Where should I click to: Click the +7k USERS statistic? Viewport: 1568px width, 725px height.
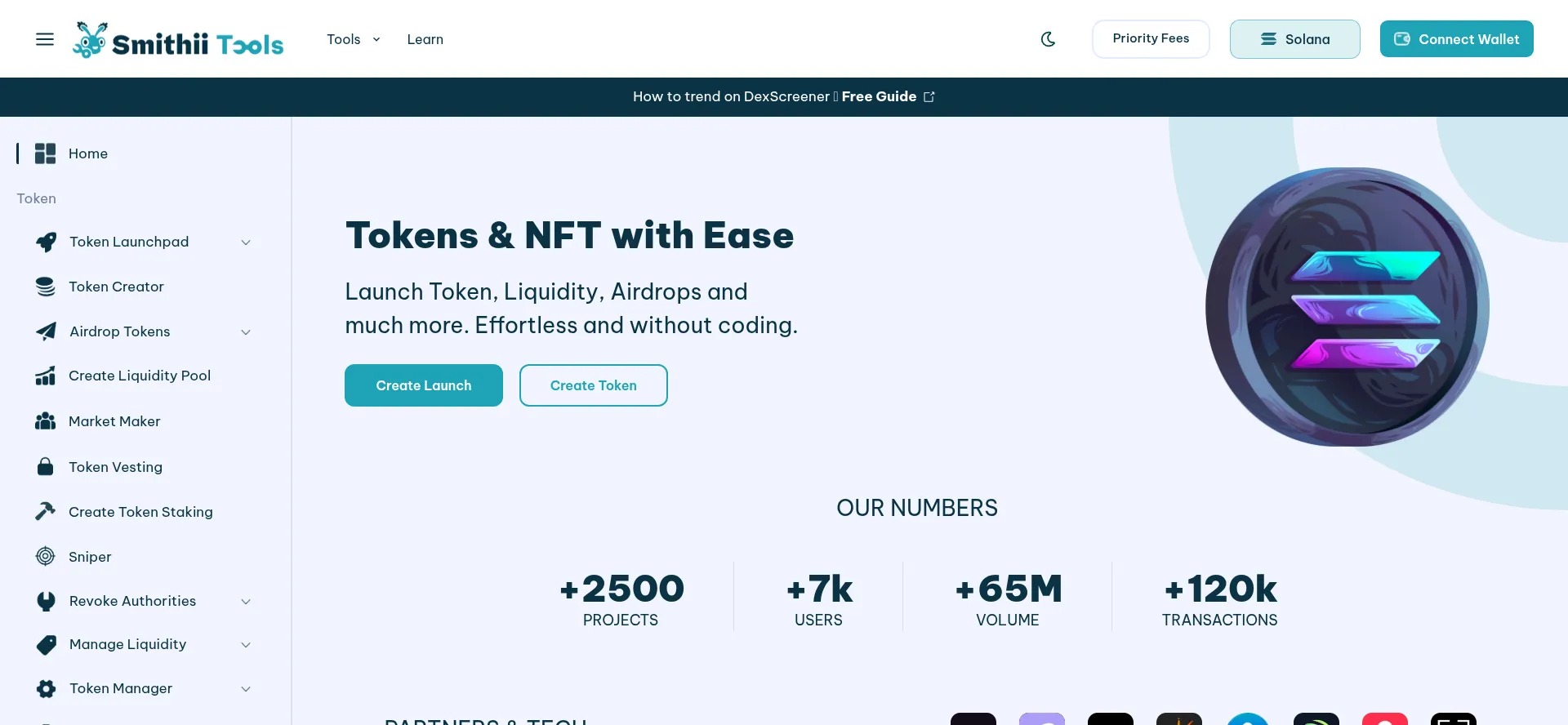[x=819, y=598]
